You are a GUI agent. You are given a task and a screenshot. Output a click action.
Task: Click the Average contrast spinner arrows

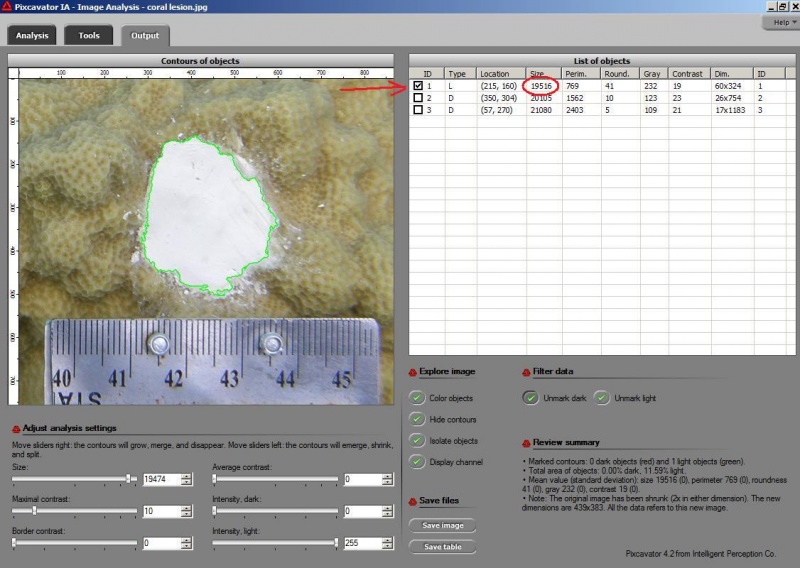click(x=388, y=479)
